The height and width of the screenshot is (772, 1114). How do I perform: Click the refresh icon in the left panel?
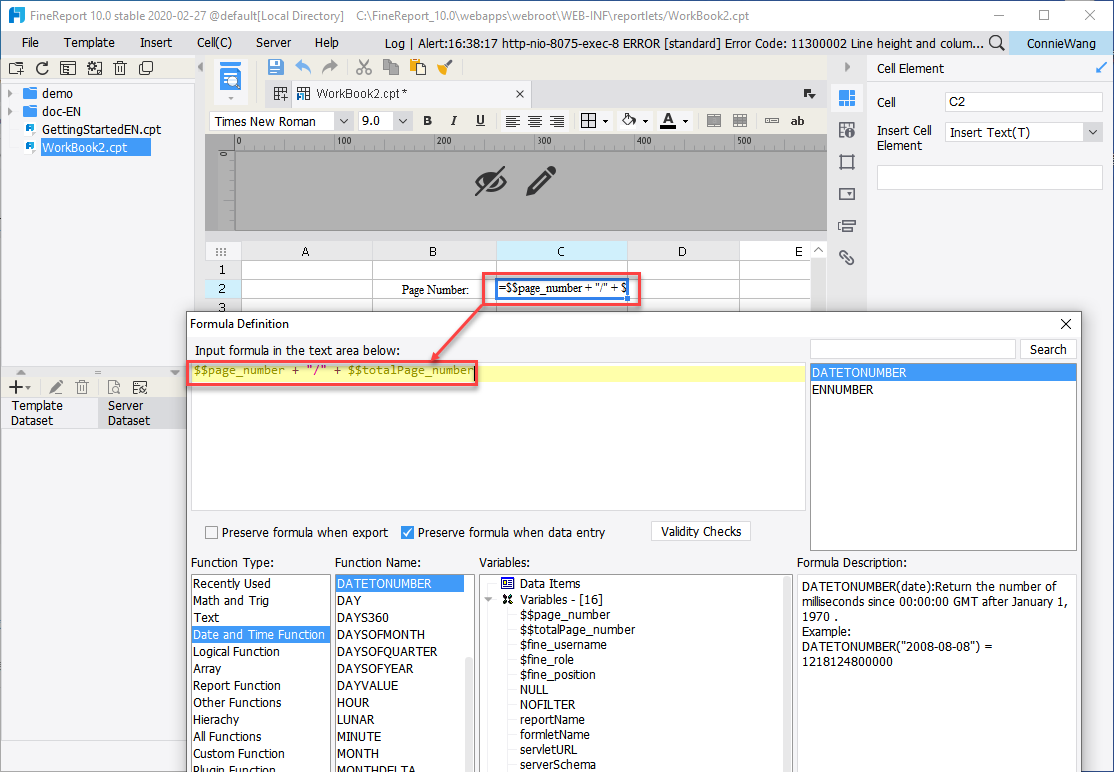(41, 67)
